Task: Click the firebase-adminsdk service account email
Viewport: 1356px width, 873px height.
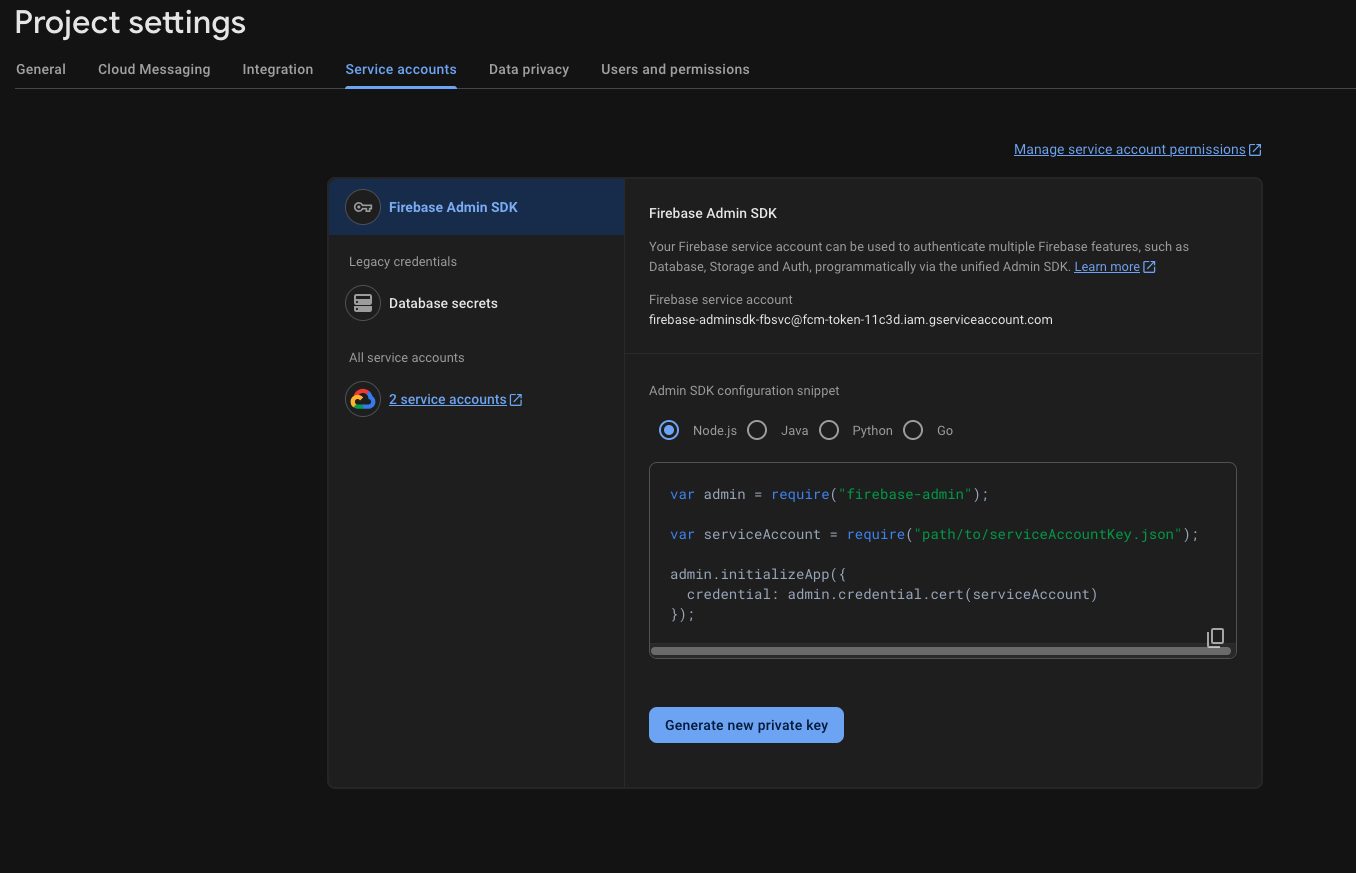Action: 851,320
